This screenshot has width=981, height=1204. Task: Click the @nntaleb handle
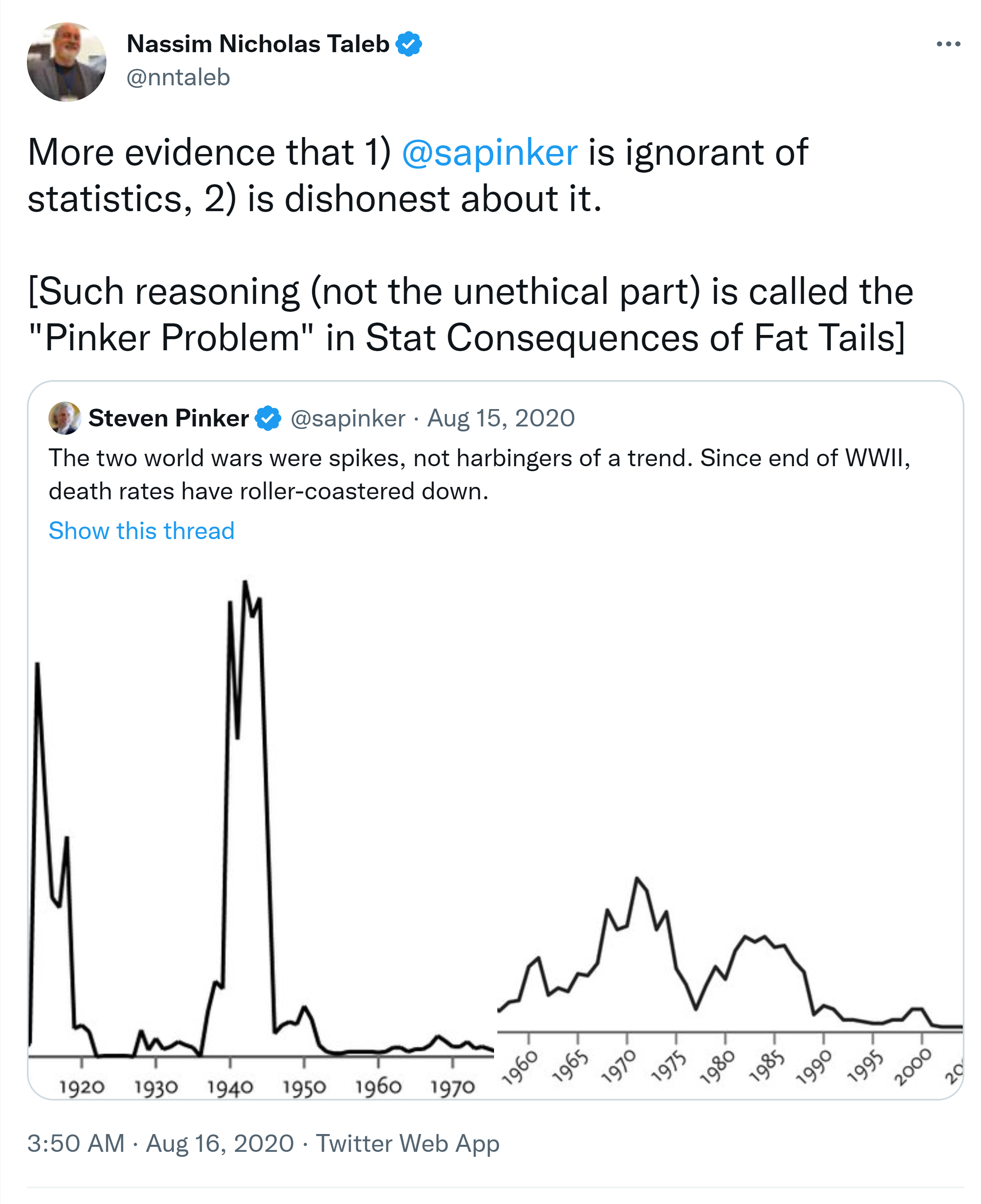(x=178, y=77)
